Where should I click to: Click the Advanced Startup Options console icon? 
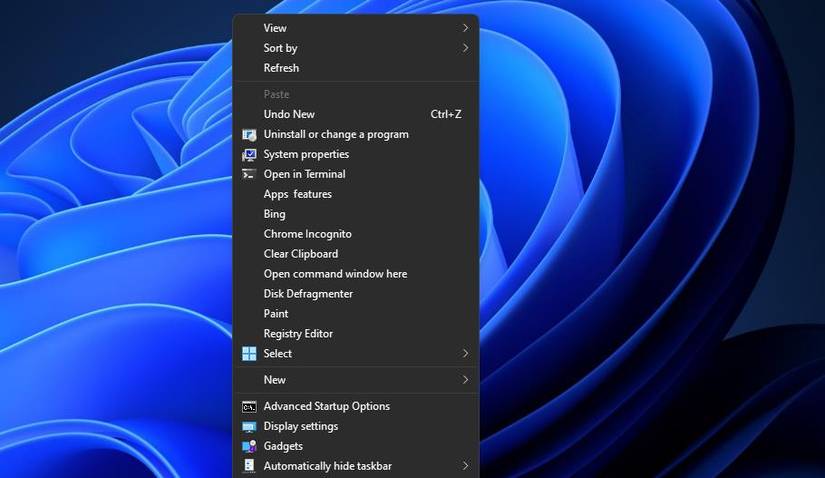pos(249,406)
